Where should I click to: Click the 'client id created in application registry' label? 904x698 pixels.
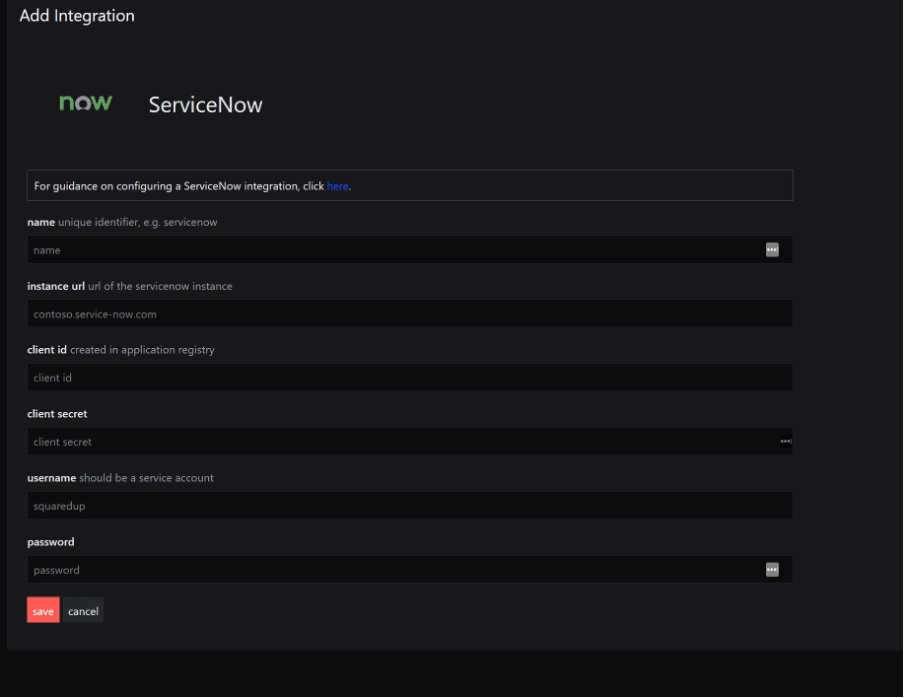(120, 350)
